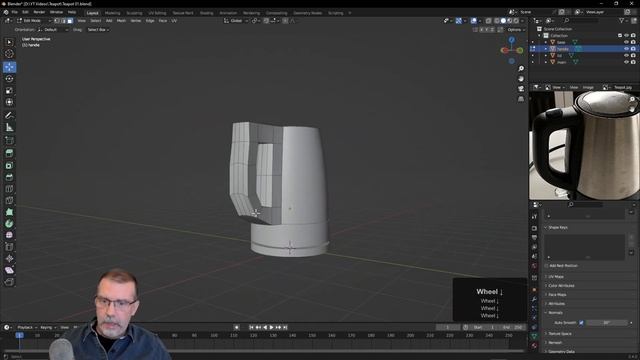The height and width of the screenshot is (360, 640).
Task: Expand the Texture Space panel
Action: pyautogui.click(x=559, y=334)
